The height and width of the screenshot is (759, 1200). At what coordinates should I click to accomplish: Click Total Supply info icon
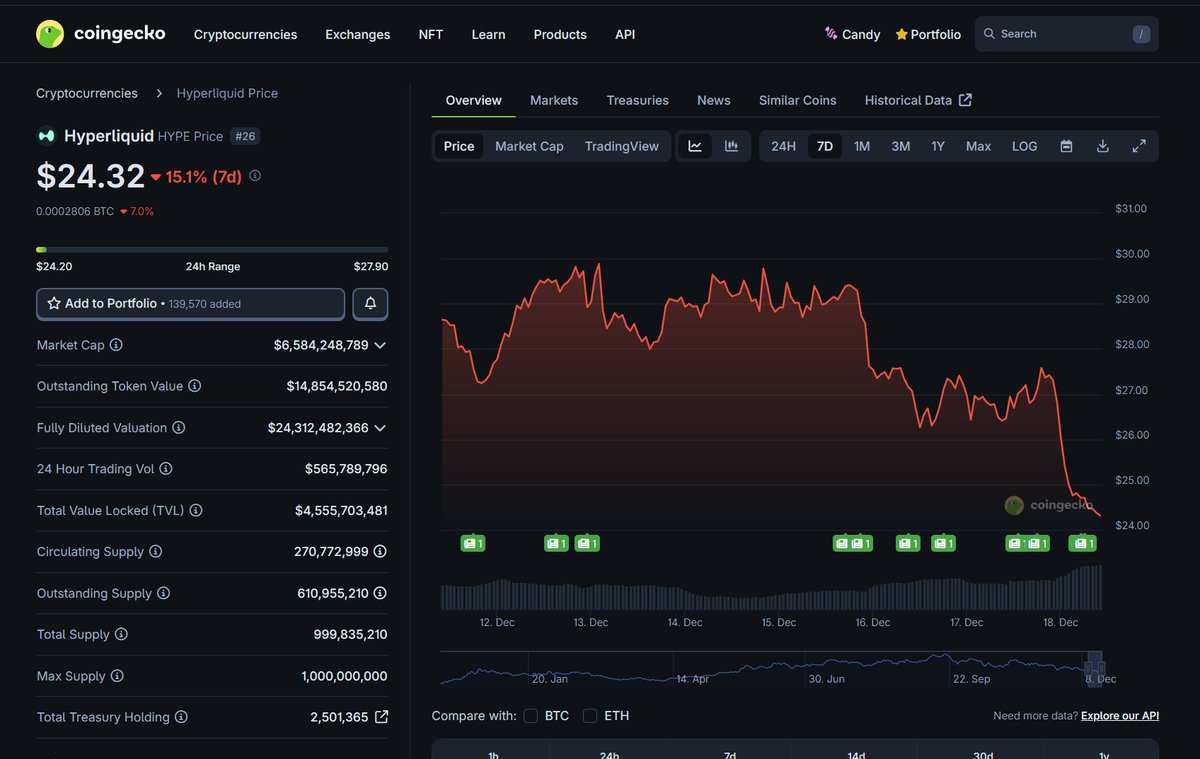[x=121, y=635]
